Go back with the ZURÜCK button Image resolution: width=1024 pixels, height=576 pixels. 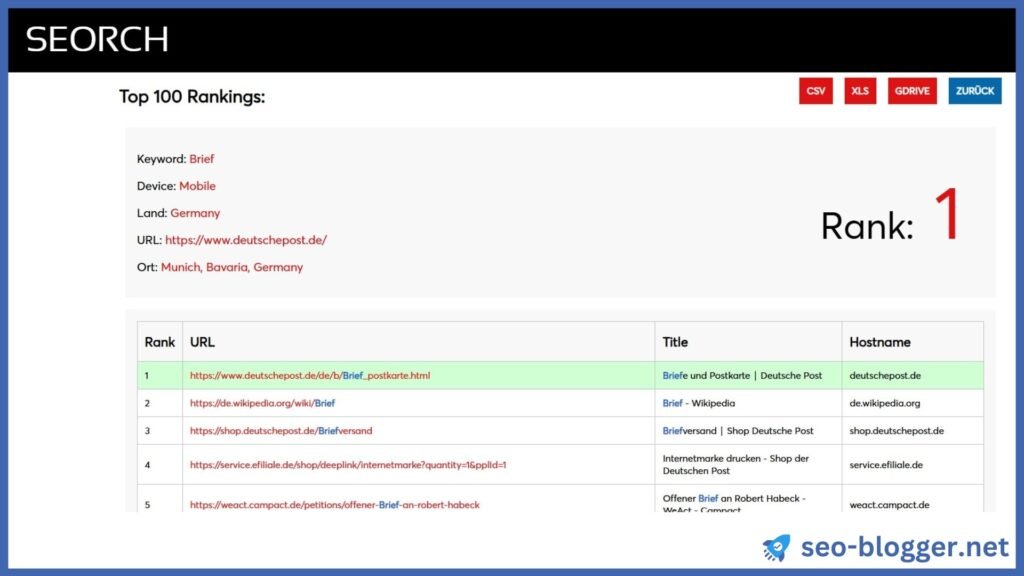tap(974, 91)
